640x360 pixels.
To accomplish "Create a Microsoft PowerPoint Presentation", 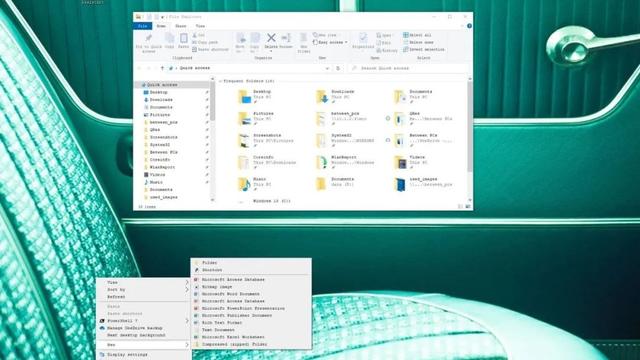I will click(251, 309).
